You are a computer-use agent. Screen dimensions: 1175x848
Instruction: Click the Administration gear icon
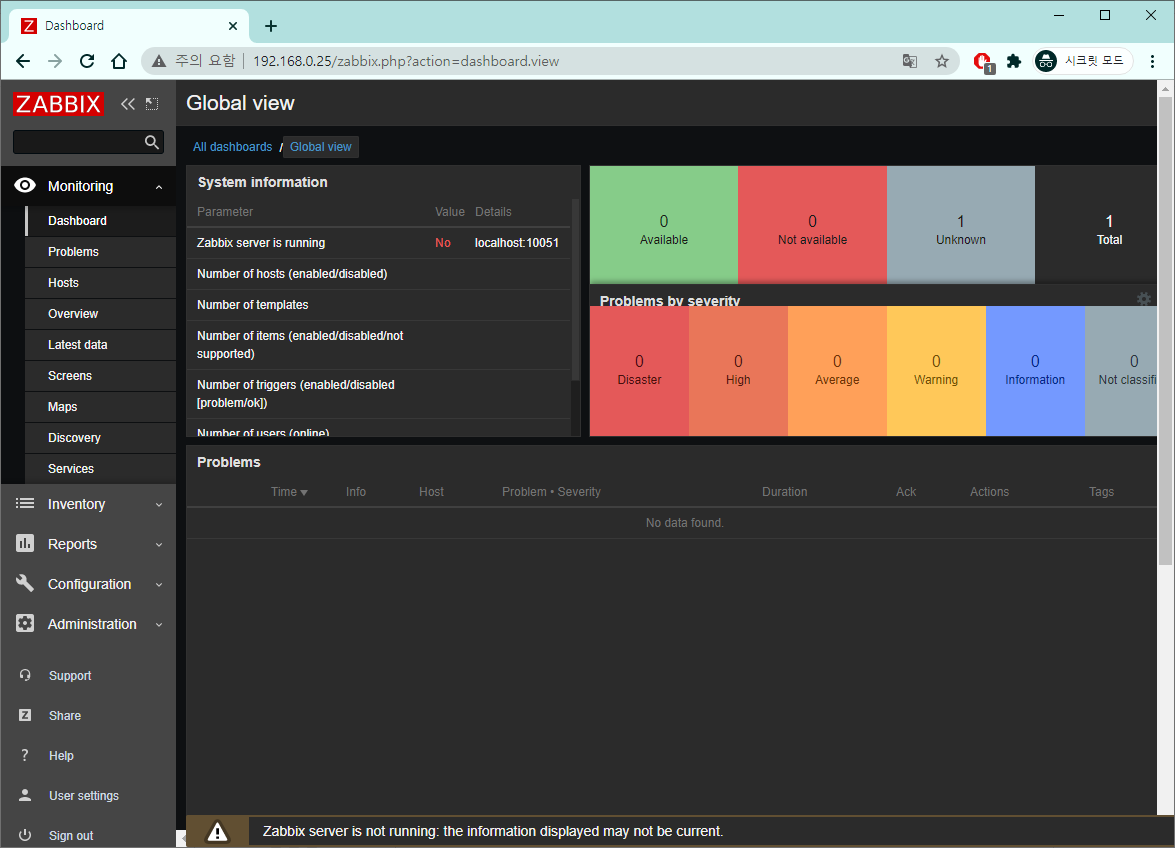pos(25,623)
